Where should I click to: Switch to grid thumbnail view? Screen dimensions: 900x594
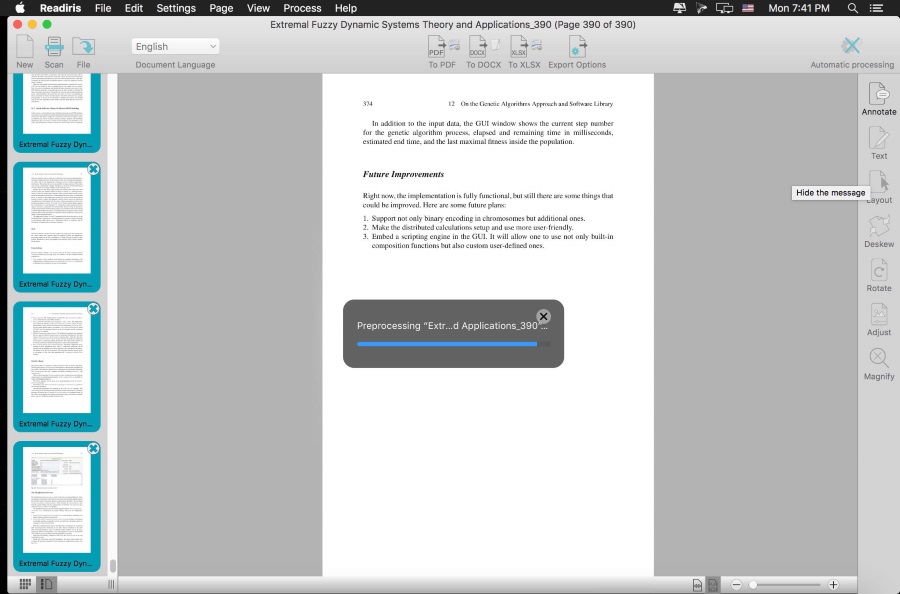click(x=25, y=584)
